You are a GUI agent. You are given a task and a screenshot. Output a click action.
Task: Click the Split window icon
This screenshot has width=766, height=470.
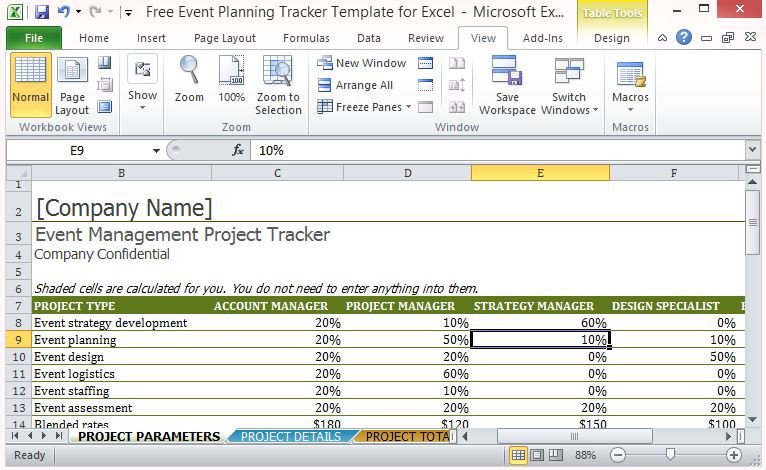tap(426, 63)
